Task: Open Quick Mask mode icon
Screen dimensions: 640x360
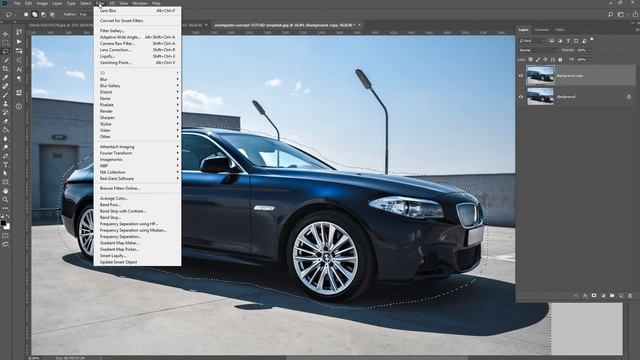Action: click(x=5, y=236)
